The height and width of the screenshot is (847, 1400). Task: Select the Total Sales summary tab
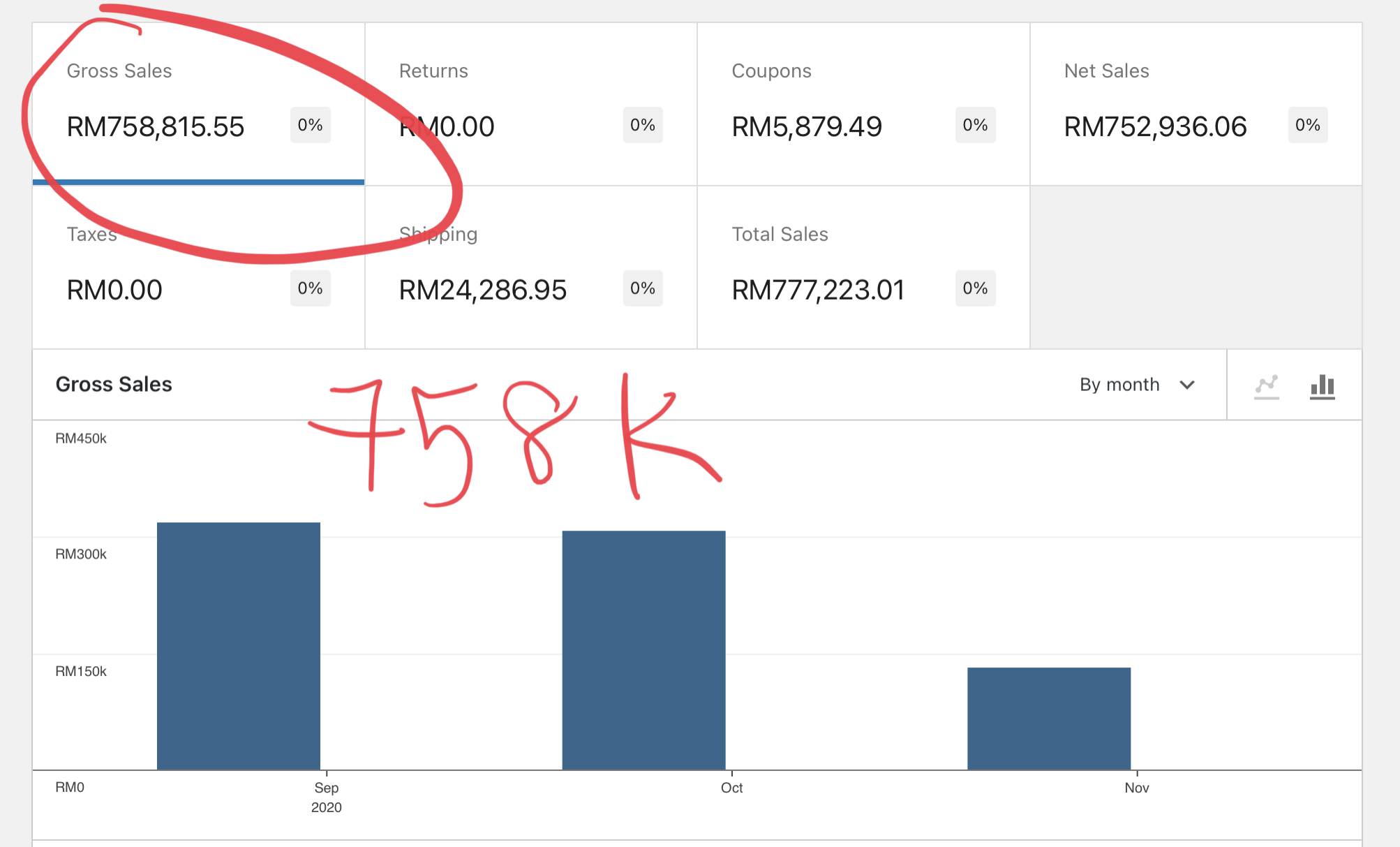(x=863, y=267)
